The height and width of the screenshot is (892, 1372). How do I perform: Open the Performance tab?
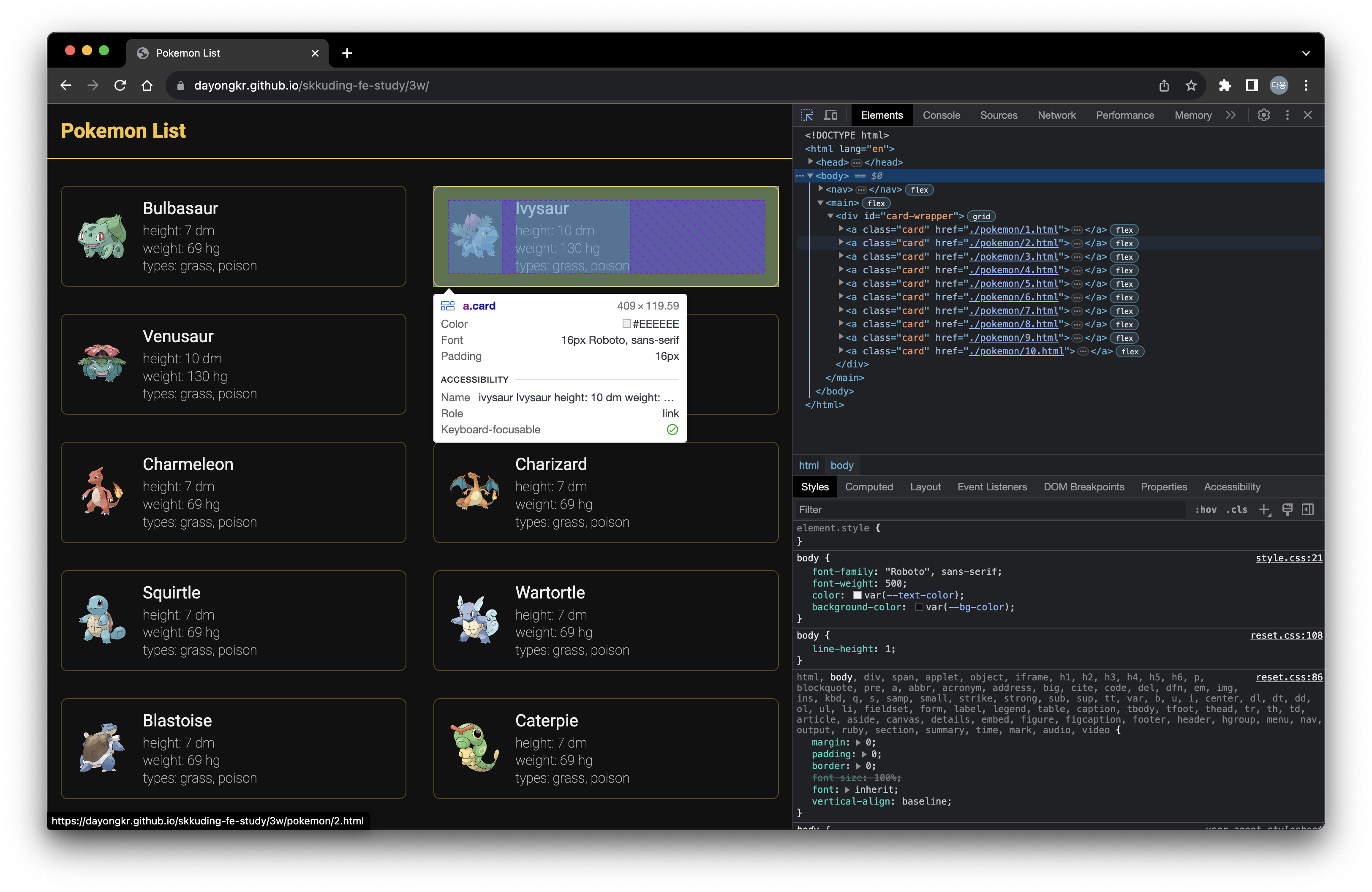click(x=1125, y=115)
